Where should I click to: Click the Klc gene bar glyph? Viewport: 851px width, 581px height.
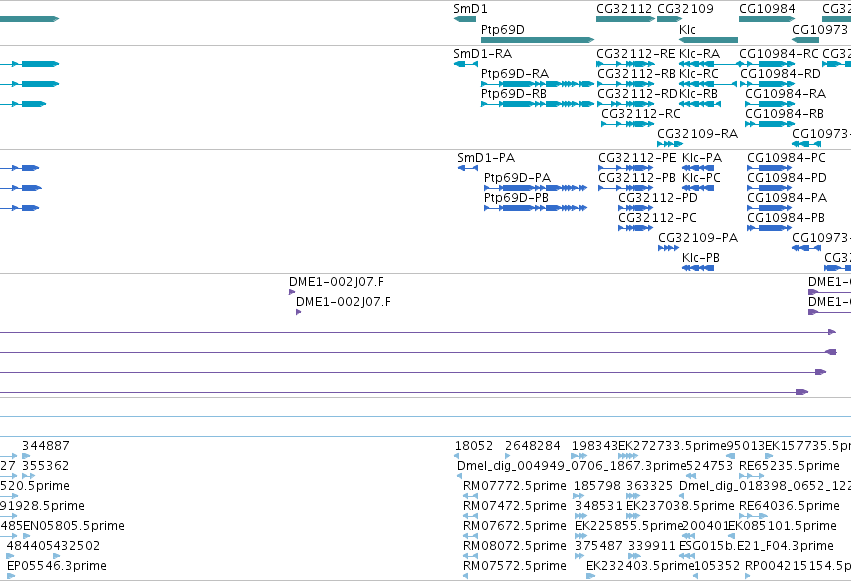(708, 40)
